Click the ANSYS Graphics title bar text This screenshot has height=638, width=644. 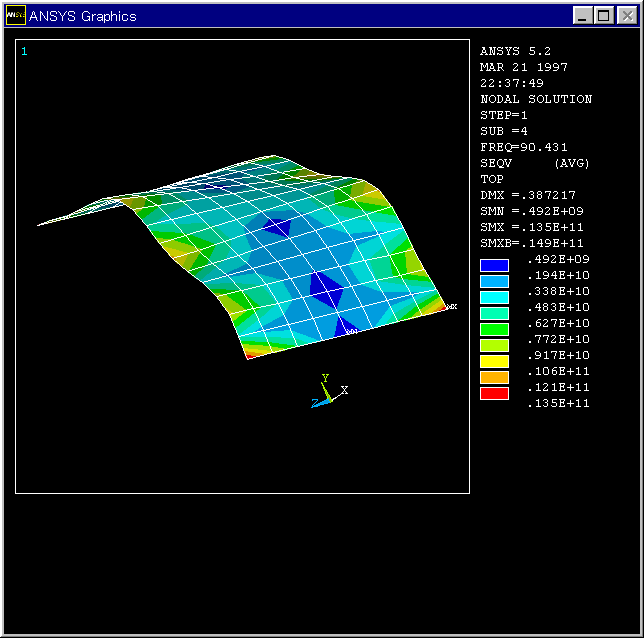[x=83, y=16]
